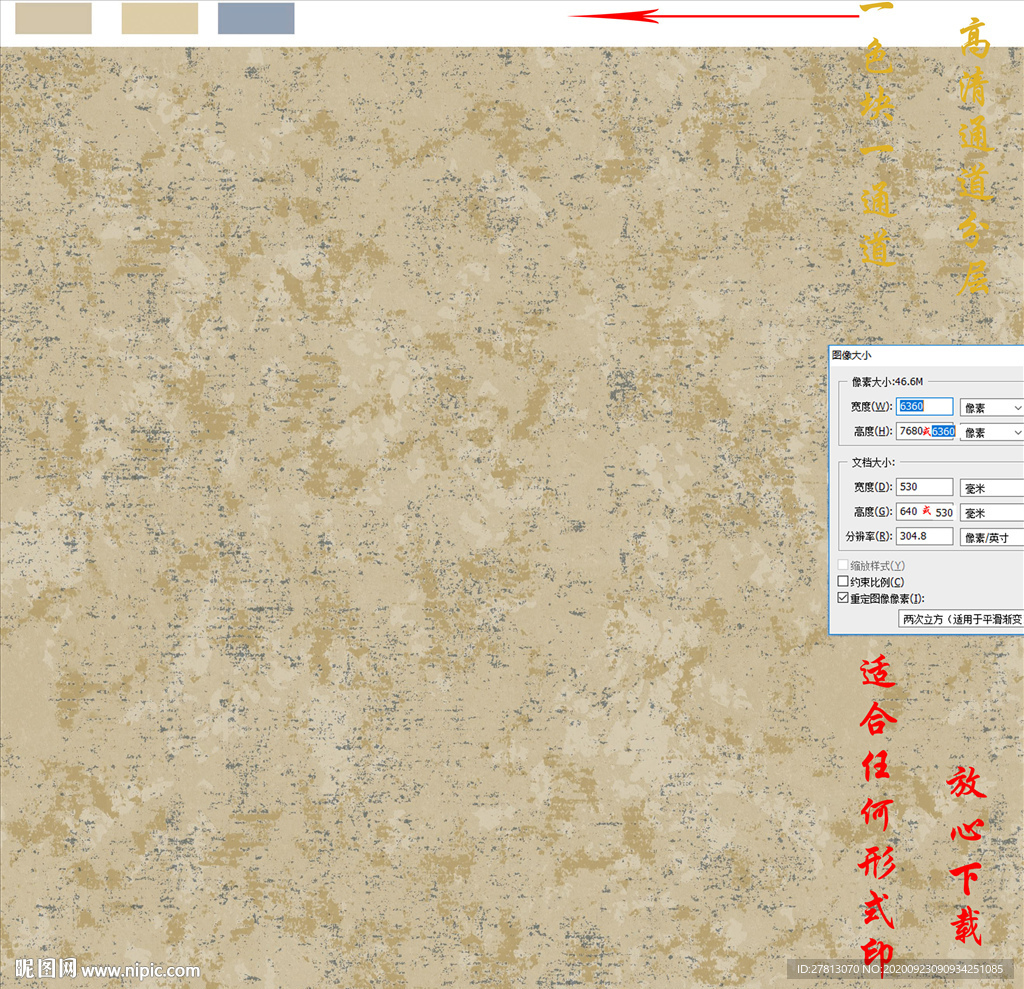Click the 宽度(W) label
1024x989 pixels.
872,406
